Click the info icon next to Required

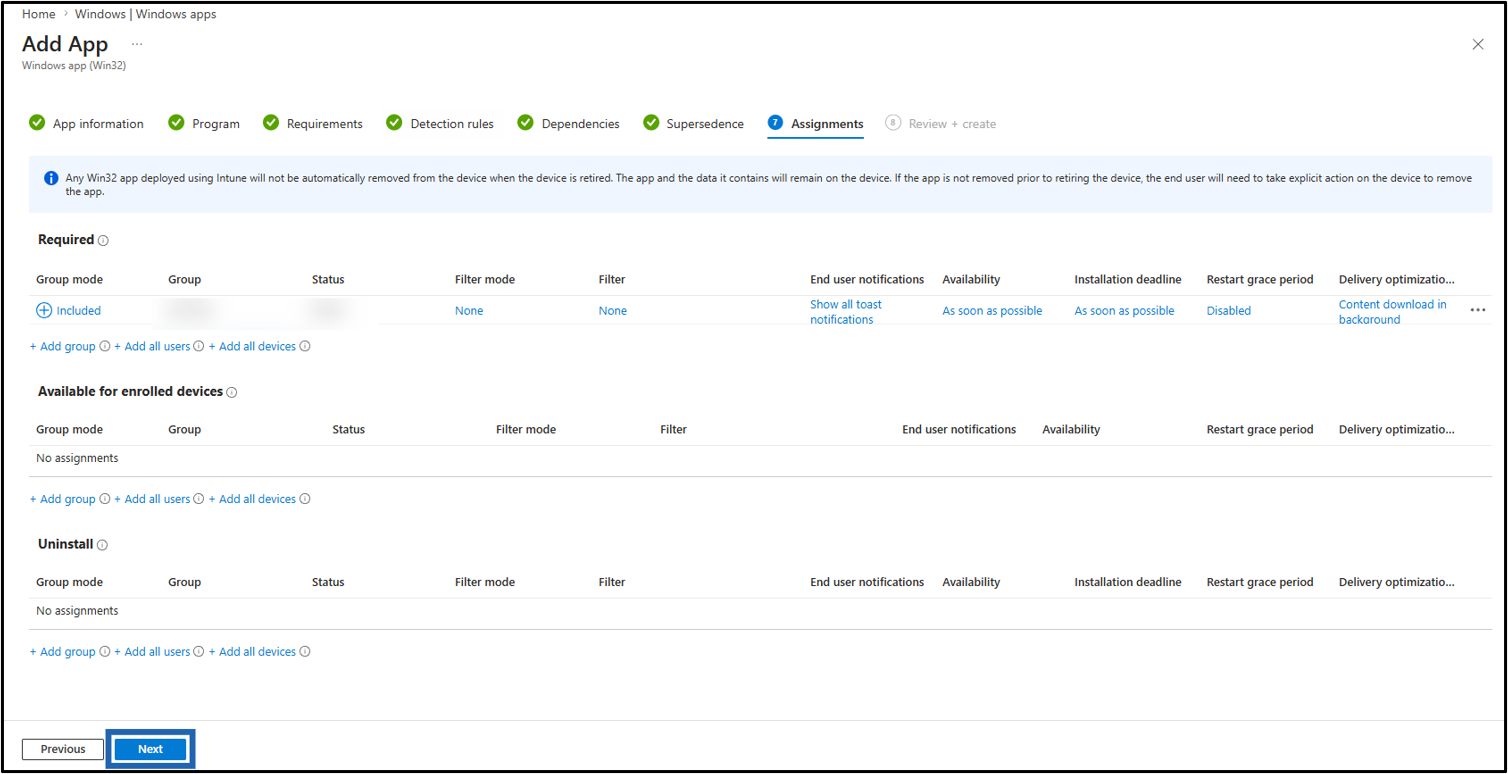[x=103, y=241]
